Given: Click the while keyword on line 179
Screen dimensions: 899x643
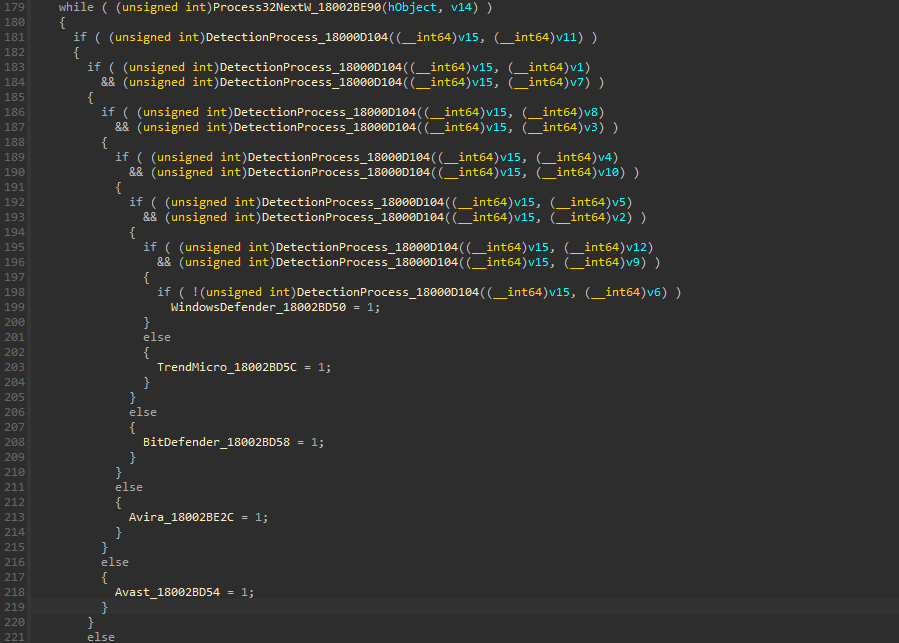Looking at the screenshot, I should [x=76, y=7].
